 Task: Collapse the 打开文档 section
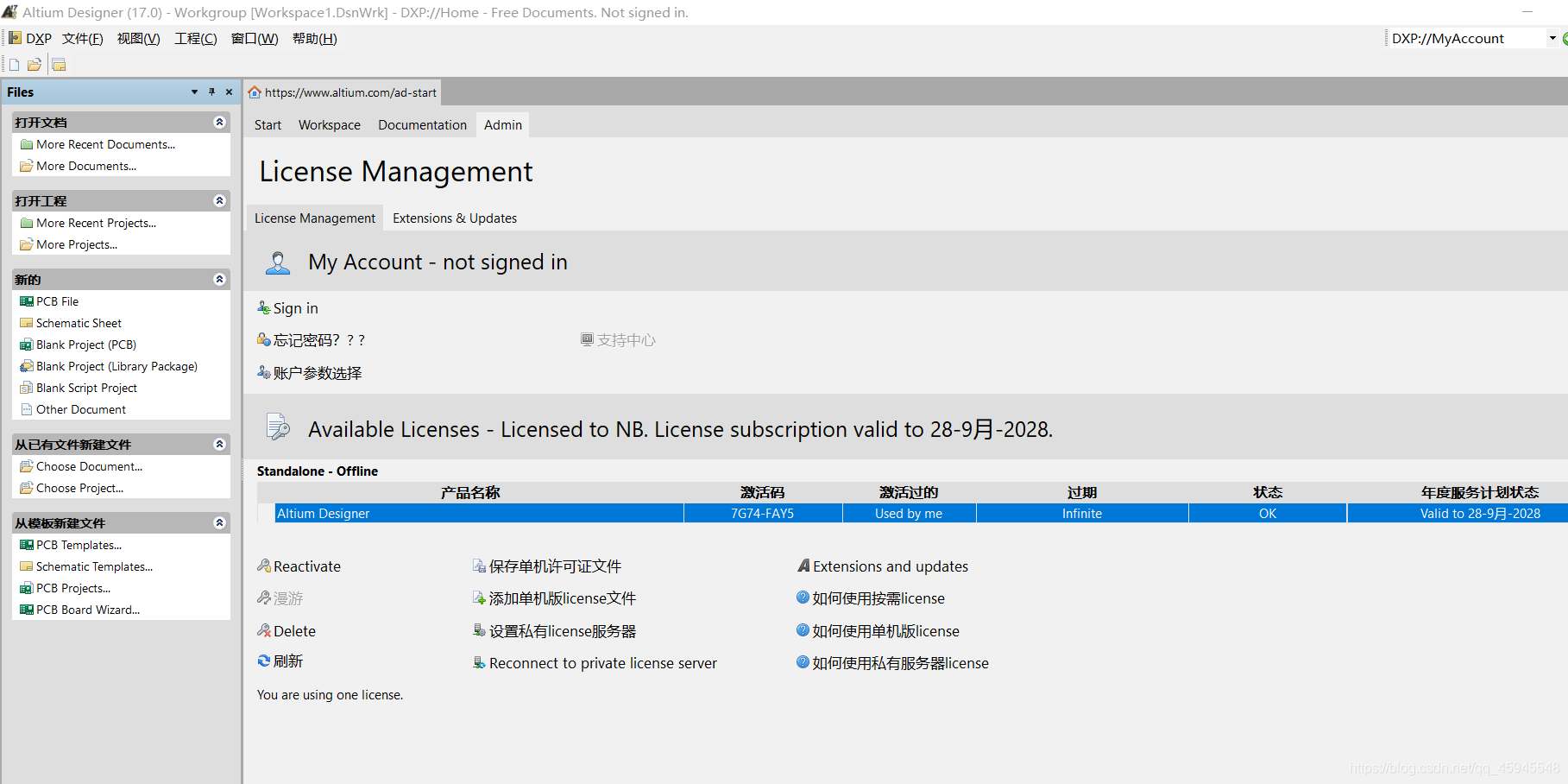pyautogui.click(x=219, y=122)
